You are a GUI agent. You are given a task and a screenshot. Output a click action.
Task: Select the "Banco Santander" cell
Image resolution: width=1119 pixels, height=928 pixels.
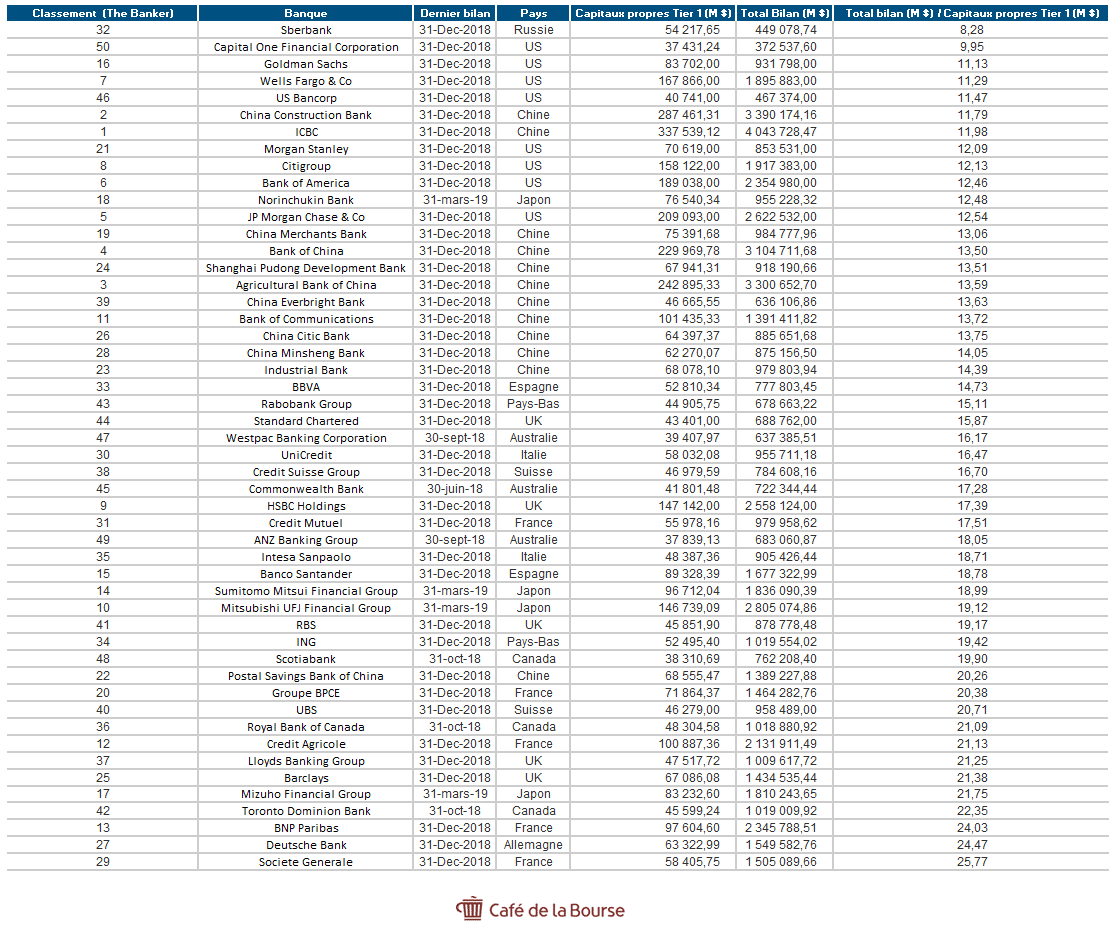(306, 574)
